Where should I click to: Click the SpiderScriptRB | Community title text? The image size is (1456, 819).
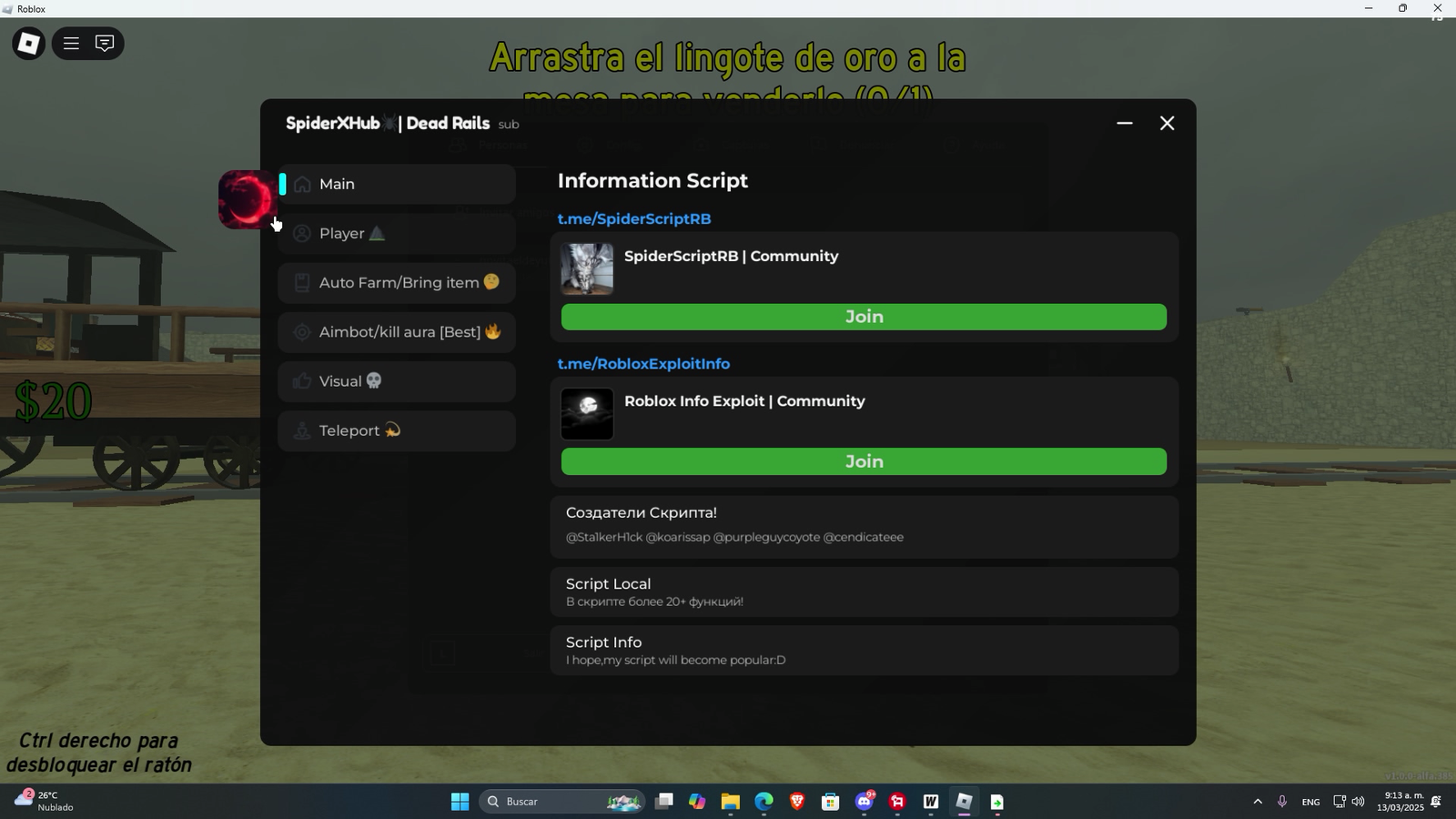click(732, 256)
